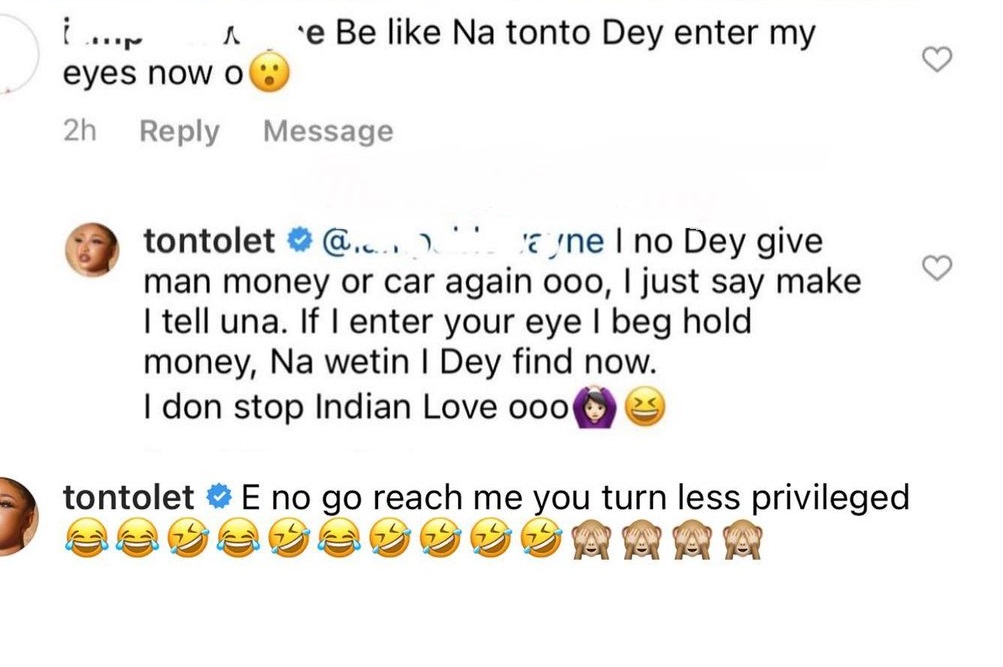1003x667 pixels.
Task: Click the 2h timestamp
Action: pyautogui.click(x=79, y=131)
